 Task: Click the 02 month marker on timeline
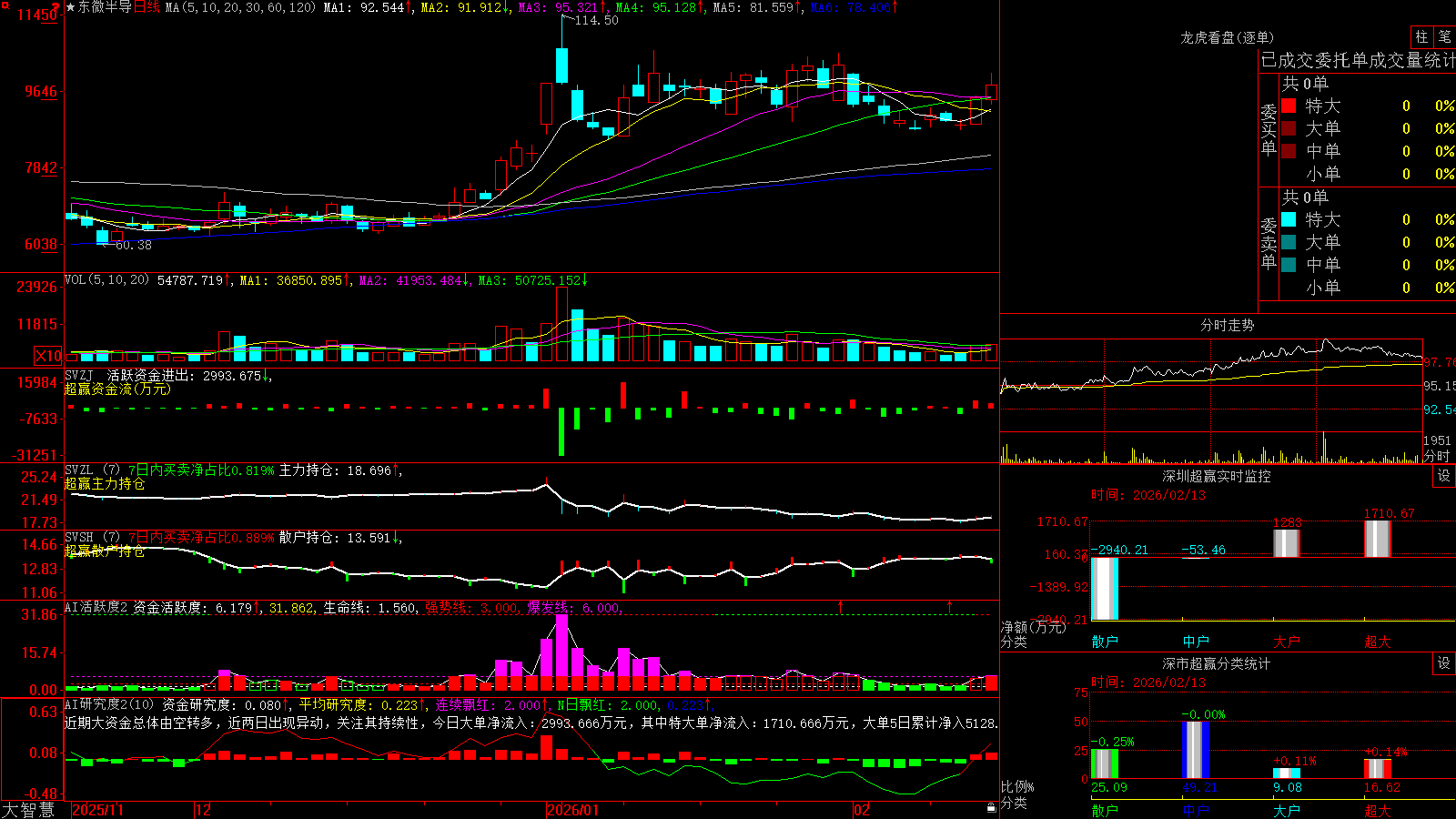tap(861, 810)
